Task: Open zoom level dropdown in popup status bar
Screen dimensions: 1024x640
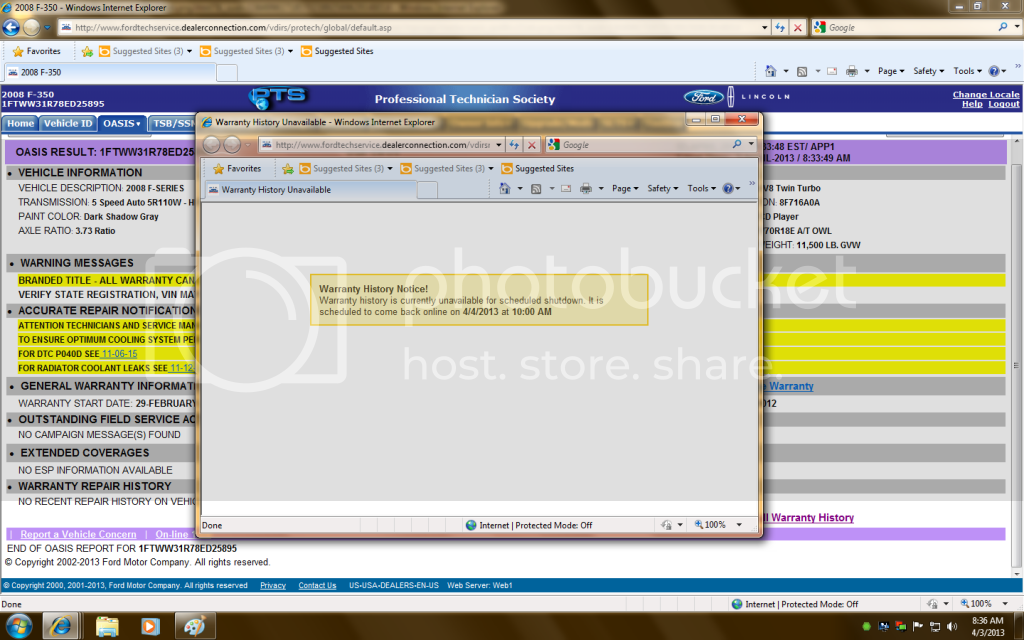Action: pyautogui.click(x=739, y=525)
